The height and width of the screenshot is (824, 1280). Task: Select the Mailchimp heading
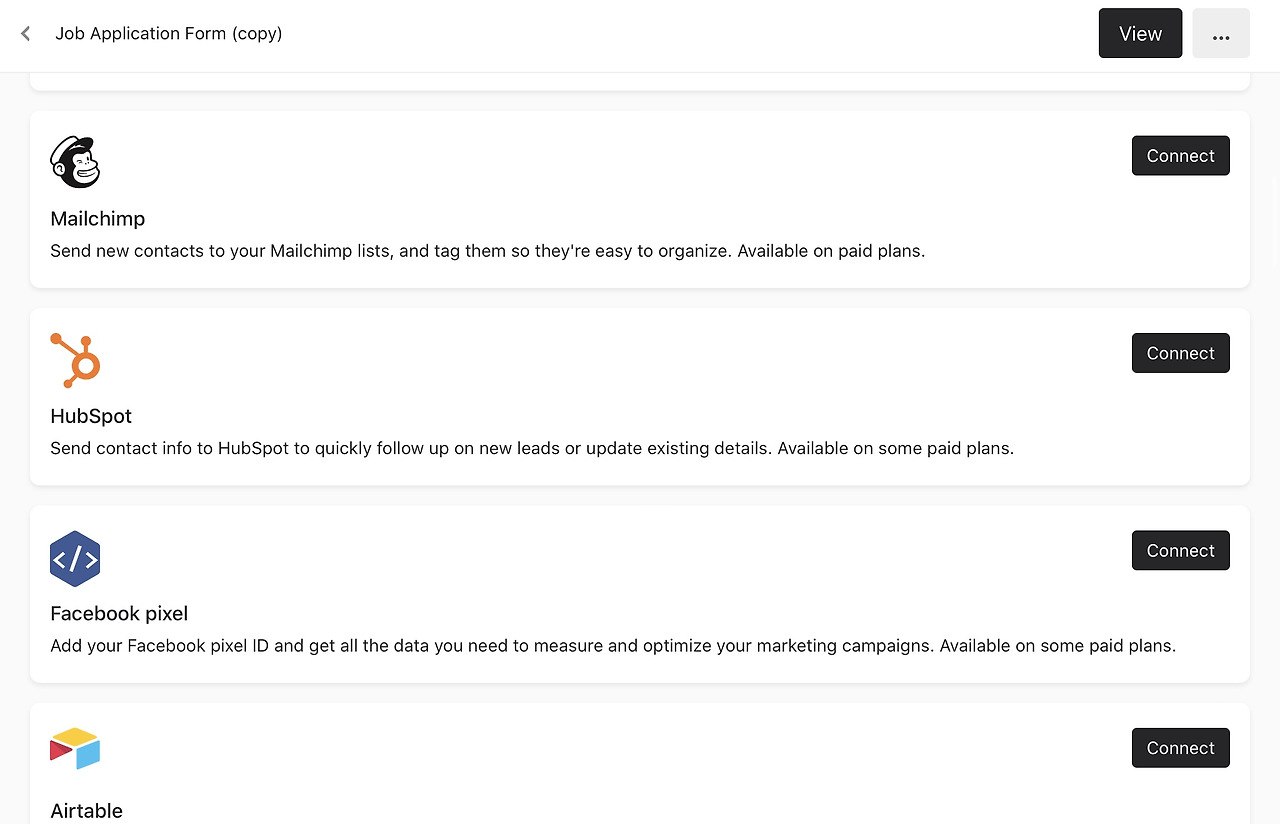pos(98,219)
